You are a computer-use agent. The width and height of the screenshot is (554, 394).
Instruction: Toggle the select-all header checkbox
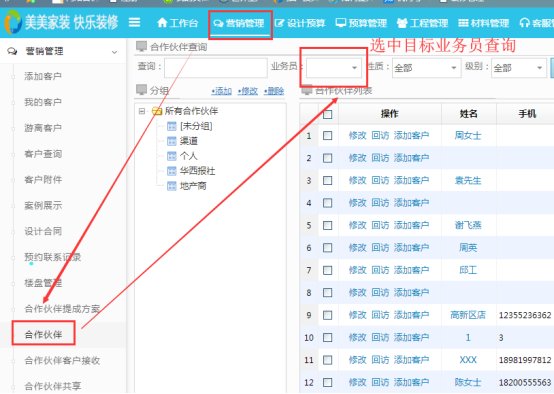pos(328,114)
